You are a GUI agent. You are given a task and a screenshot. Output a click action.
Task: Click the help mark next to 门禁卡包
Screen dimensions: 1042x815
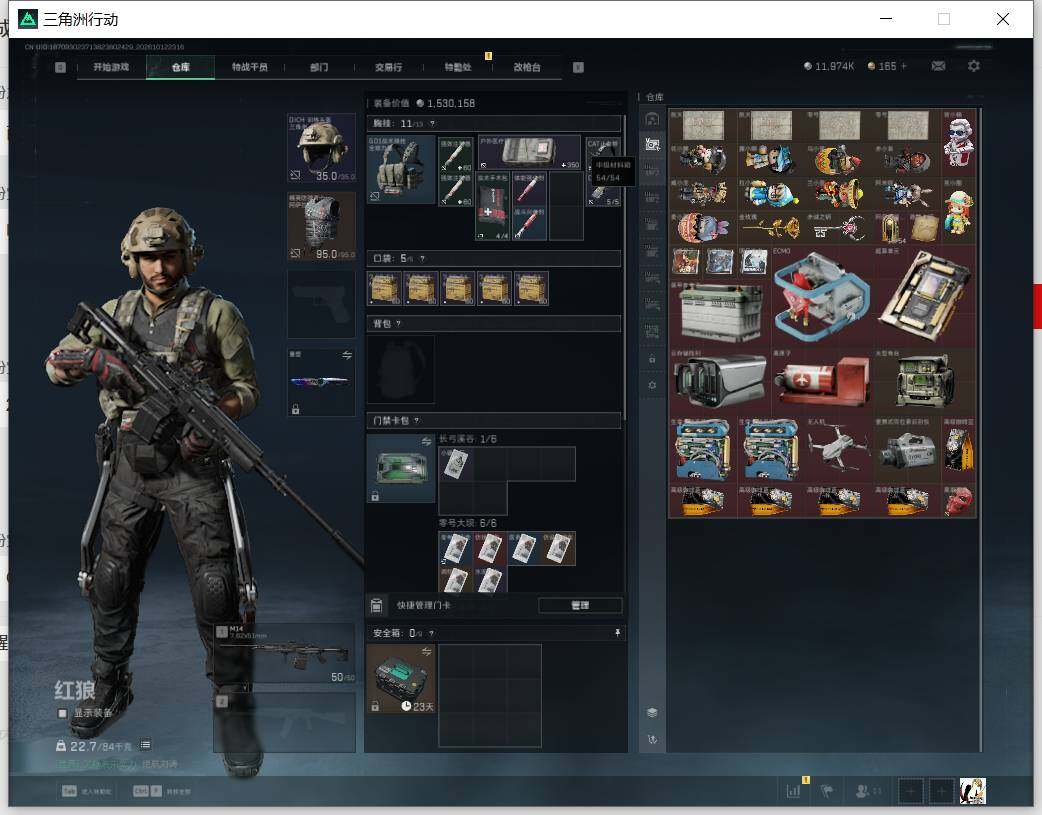click(x=417, y=421)
